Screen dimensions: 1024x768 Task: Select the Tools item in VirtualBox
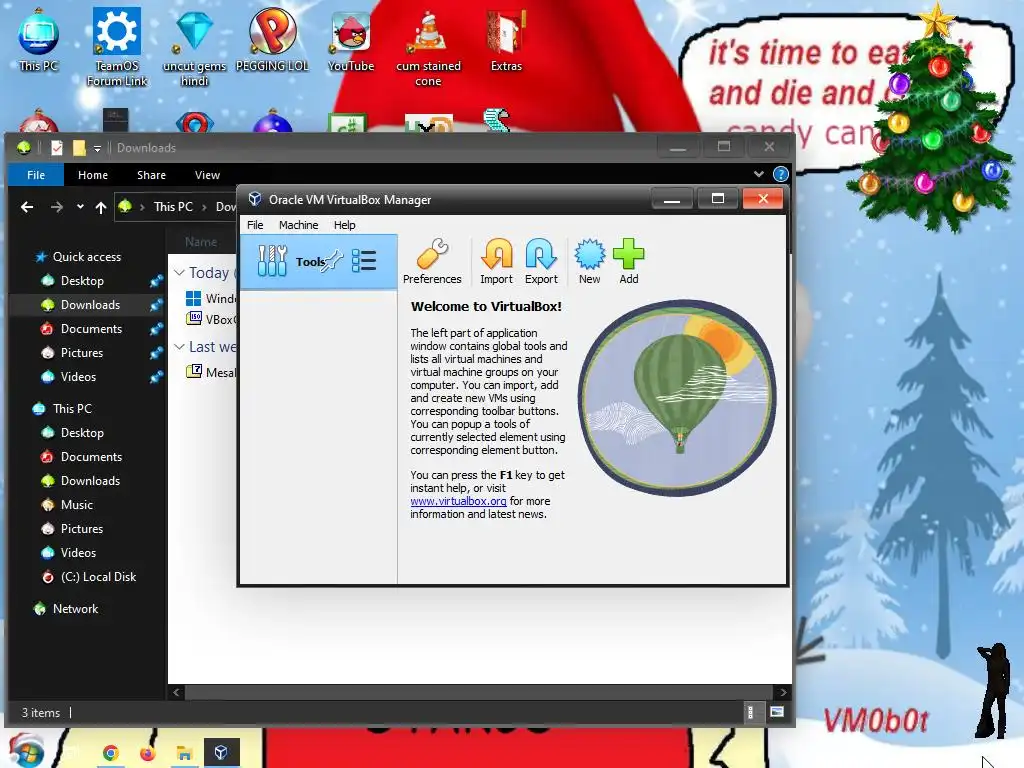click(318, 262)
